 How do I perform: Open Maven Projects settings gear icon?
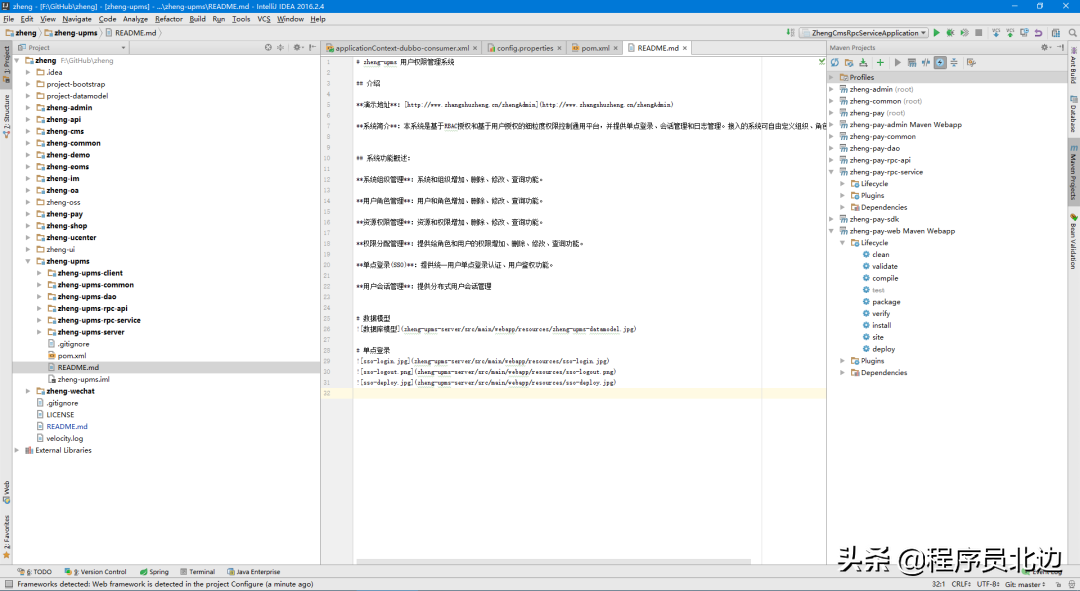(971, 62)
